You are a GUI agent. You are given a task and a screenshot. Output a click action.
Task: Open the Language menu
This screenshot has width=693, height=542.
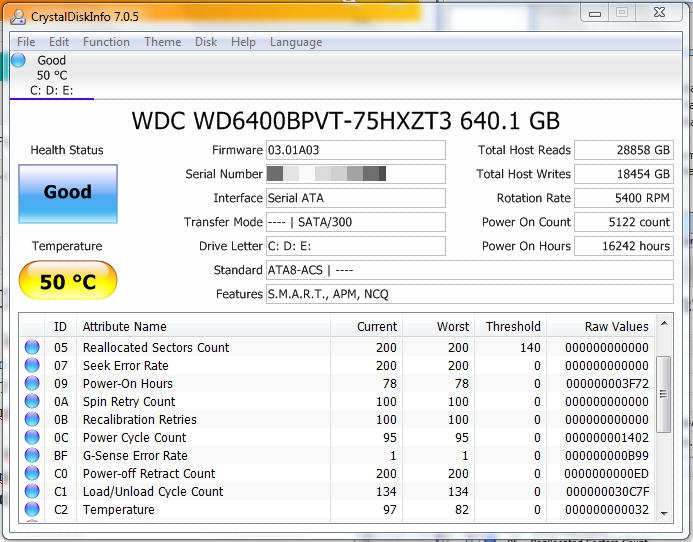coord(296,42)
